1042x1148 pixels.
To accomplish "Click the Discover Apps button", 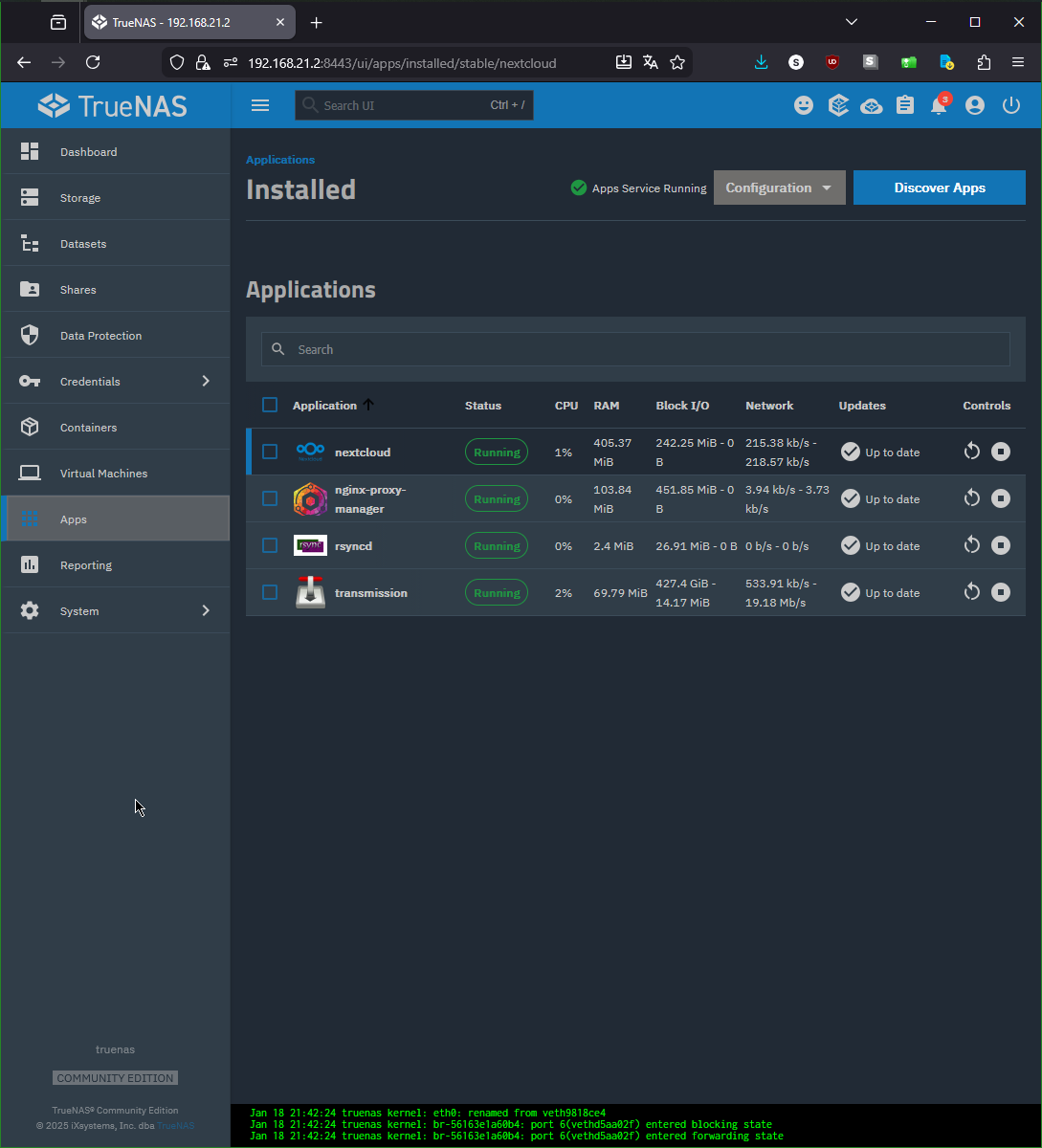I will click(x=940, y=188).
